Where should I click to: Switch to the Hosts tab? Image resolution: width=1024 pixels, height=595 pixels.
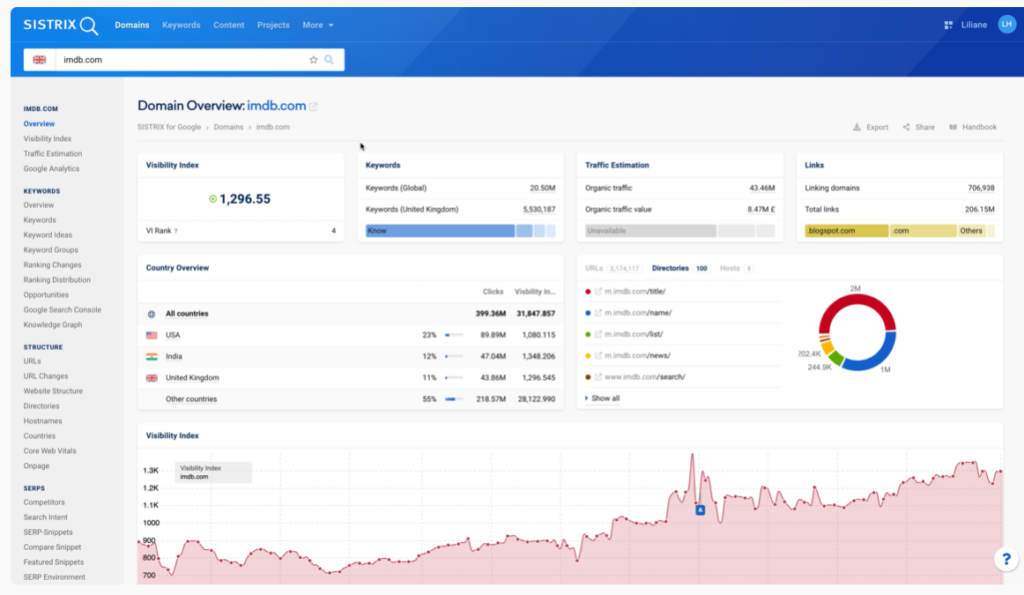[736, 268]
